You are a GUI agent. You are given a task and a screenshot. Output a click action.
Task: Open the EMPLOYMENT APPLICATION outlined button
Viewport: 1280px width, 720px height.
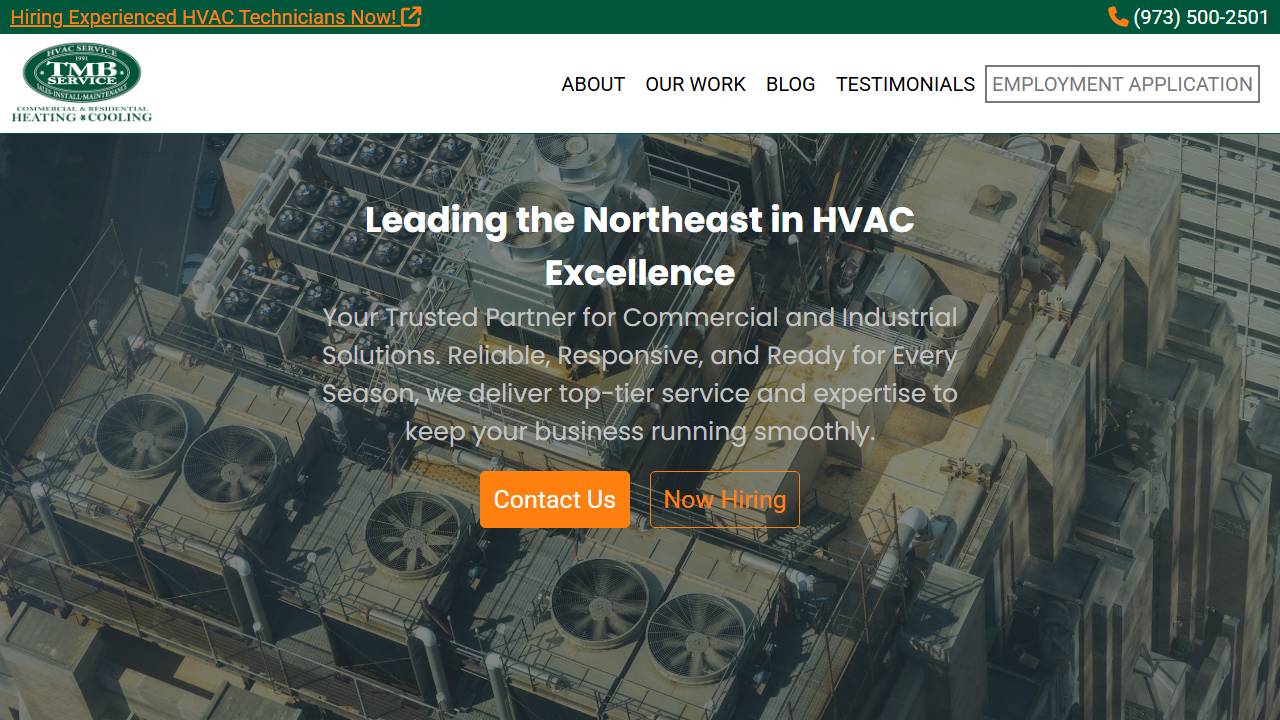1122,84
